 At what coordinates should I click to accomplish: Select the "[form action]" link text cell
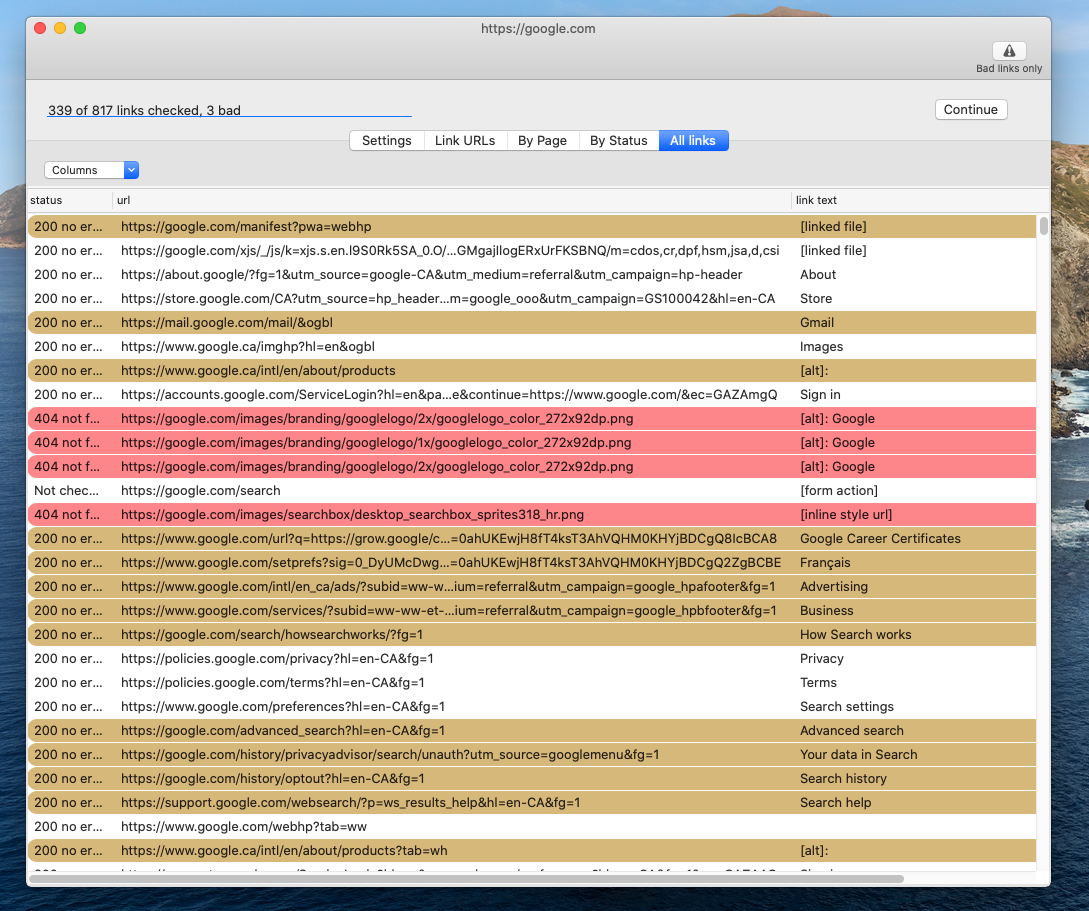pos(838,490)
